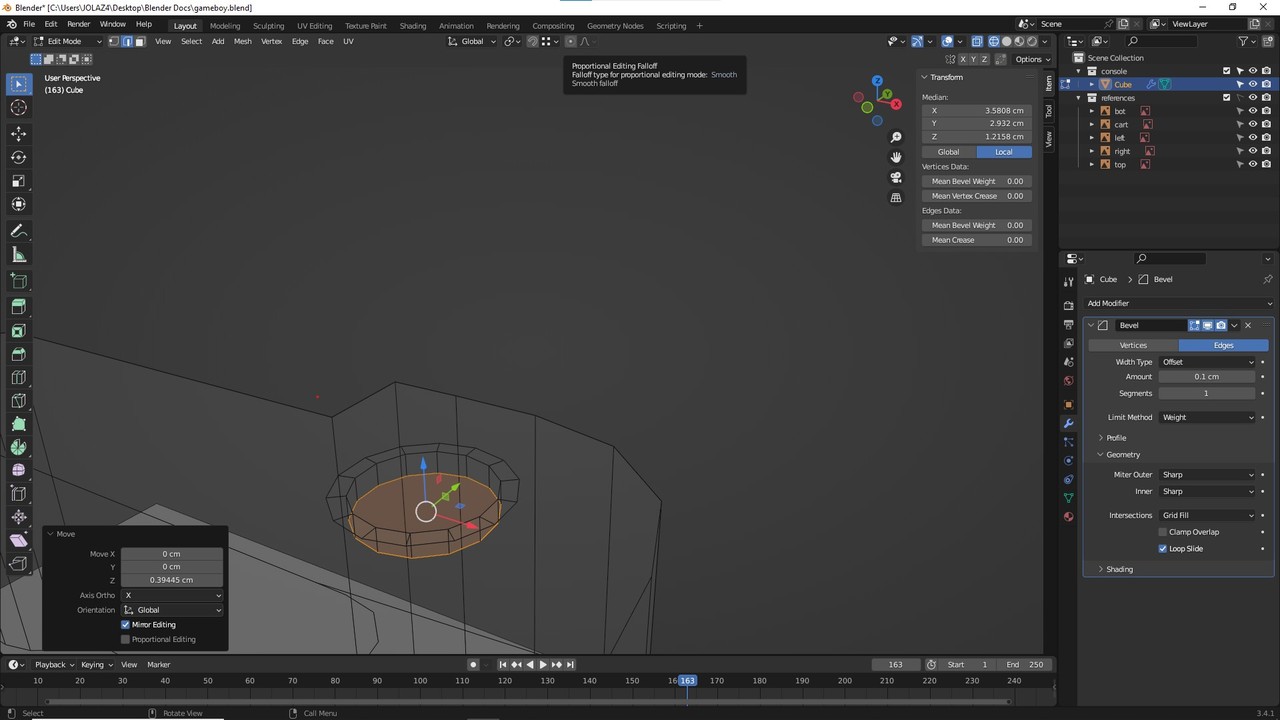
Task: Open Modifier properties wrench tab
Action: coord(1068,424)
